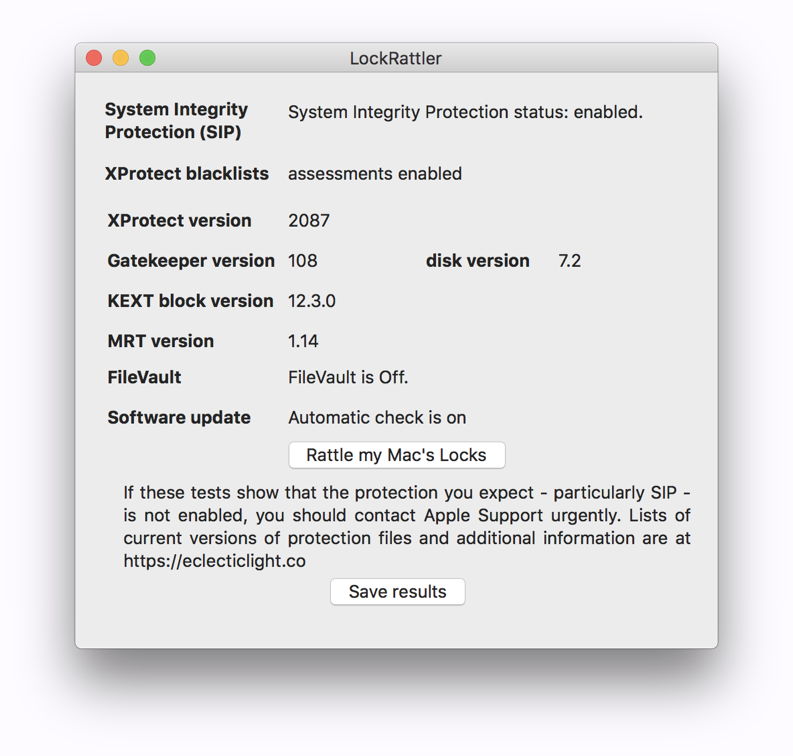This screenshot has height=756, width=793.
Task: Click the LockRattler window title
Action: click(395, 58)
